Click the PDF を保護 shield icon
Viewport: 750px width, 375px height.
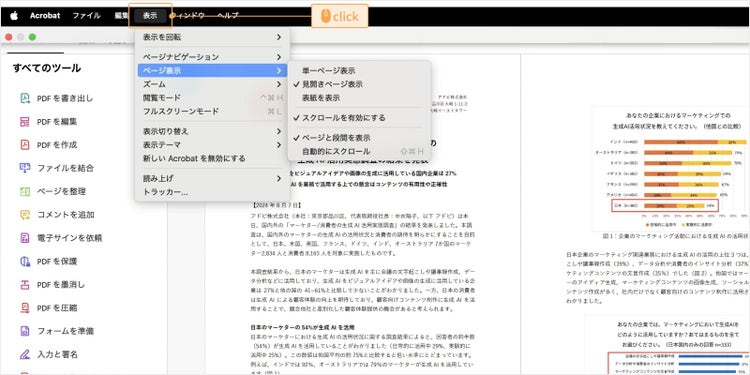[x=25, y=261]
